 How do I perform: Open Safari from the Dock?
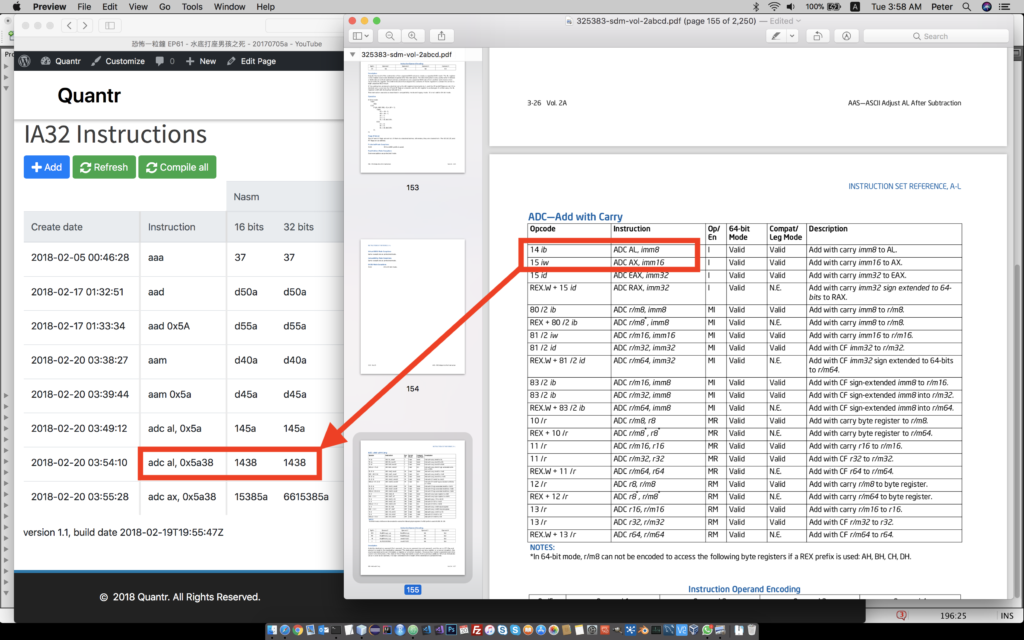click(x=285, y=630)
